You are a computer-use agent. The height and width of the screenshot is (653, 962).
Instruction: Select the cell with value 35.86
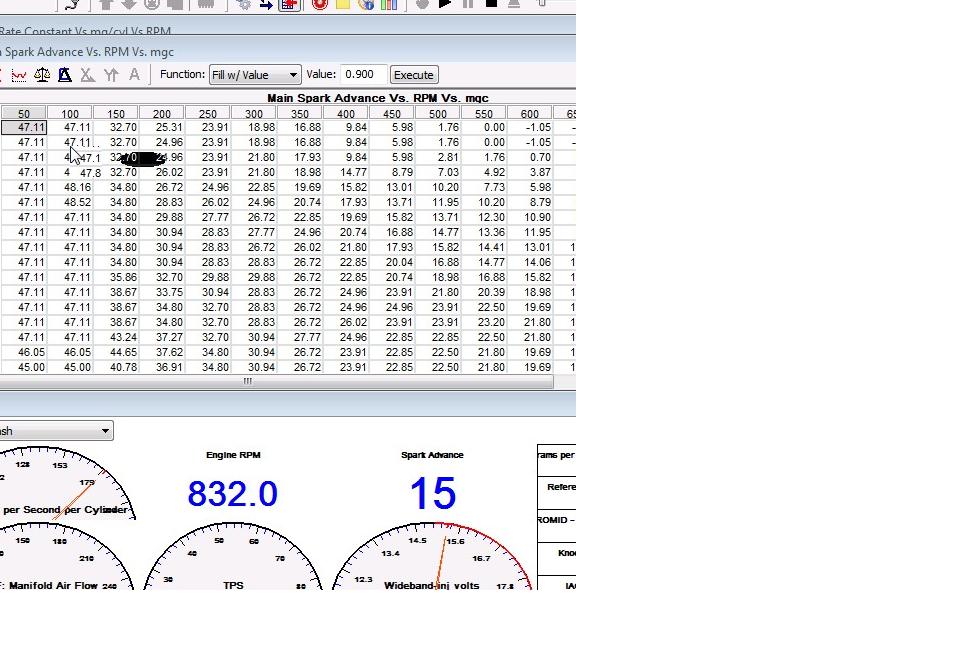[x=116, y=277]
